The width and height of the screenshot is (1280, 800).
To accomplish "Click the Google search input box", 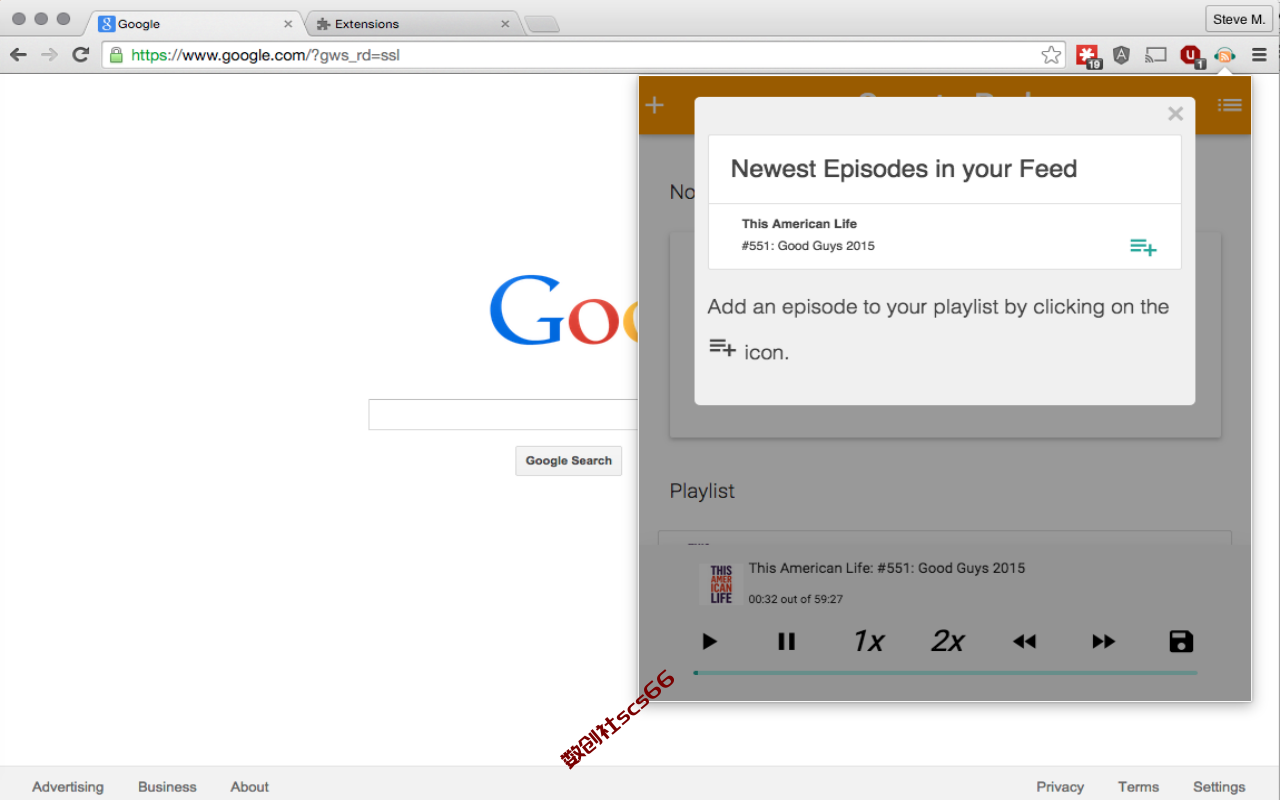I will click(503, 415).
